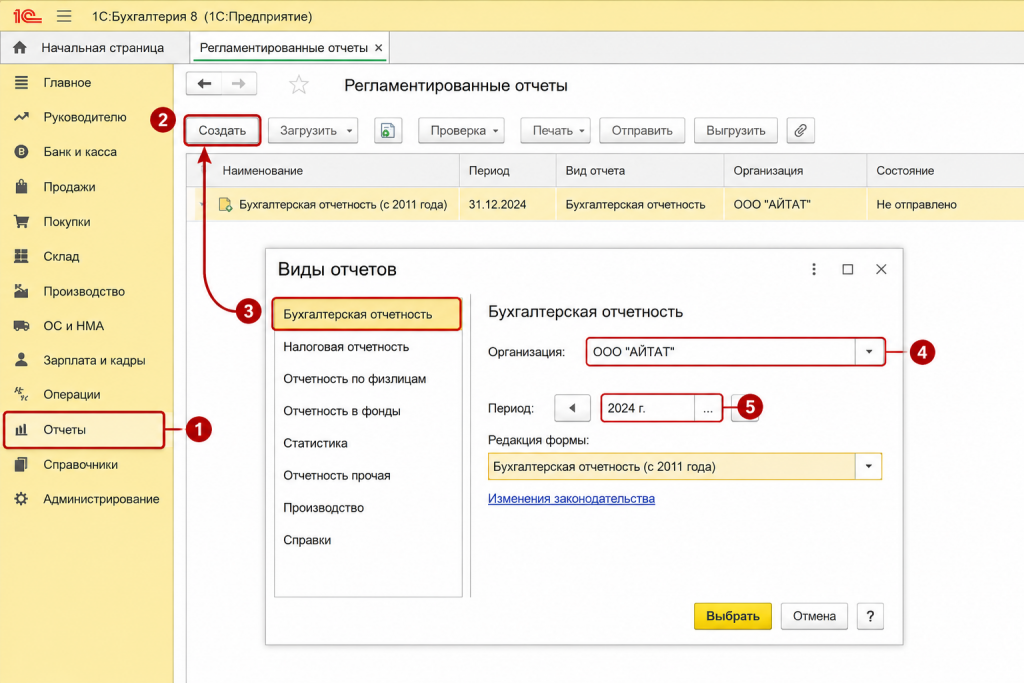Open the Проверка dropdown button
The width and height of the screenshot is (1024, 683).
[463, 131]
